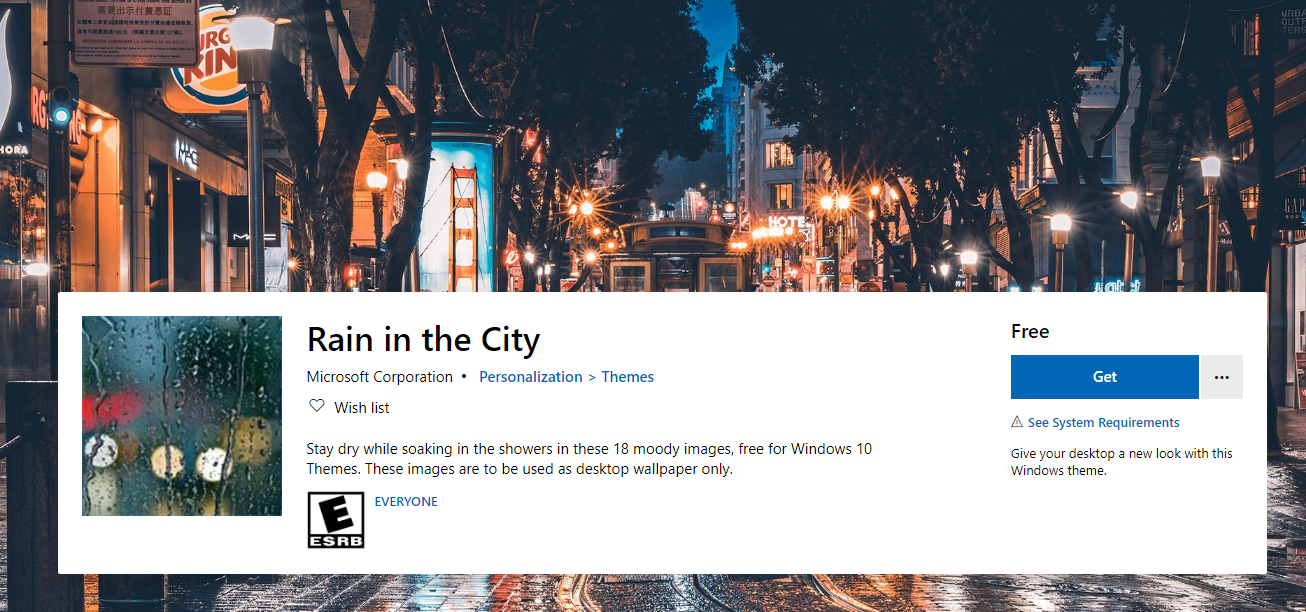Click the breadcrumb arrow between Personalization and Themes
The image size is (1306, 612).
[x=592, y=377]
